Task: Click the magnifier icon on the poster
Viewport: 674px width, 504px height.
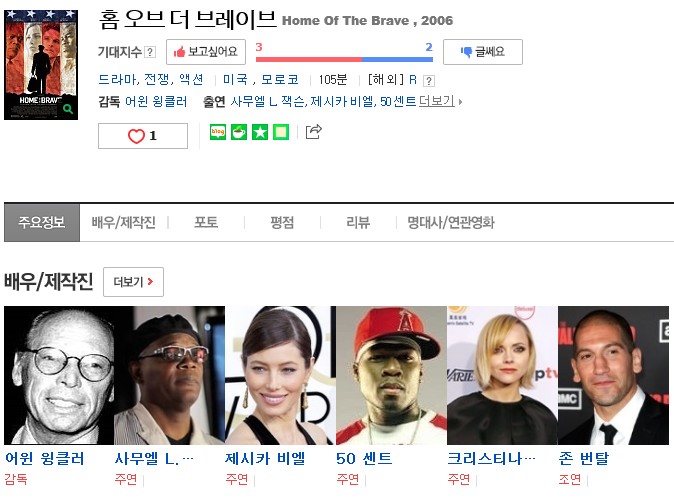Action: point(68,109)
